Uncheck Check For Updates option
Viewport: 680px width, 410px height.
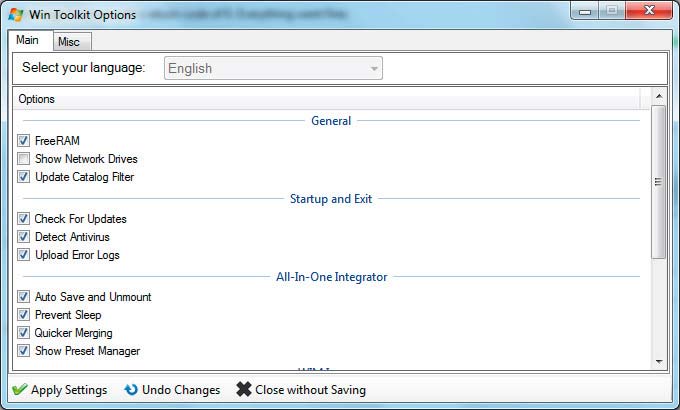[23, 219]
